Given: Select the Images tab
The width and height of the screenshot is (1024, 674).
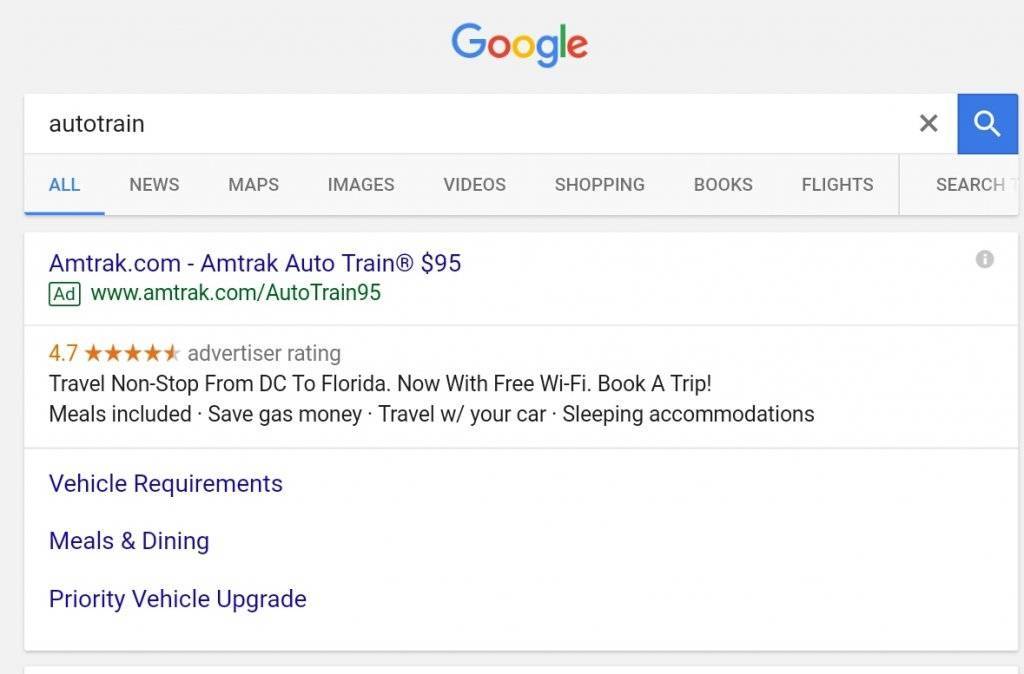Looking at the screenshot, I should pos(361,185).
